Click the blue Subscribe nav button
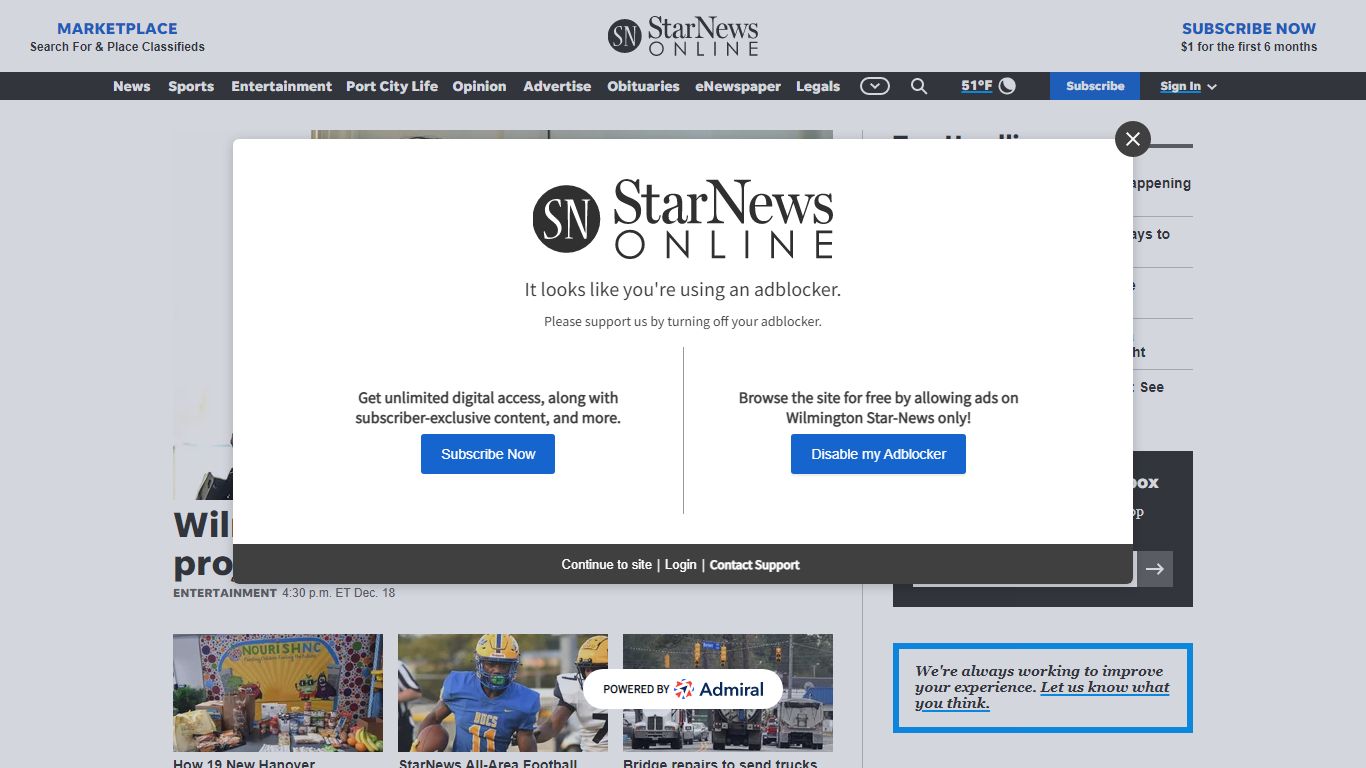Viewport: 1366px width, 768px height. coord(1095,86)
